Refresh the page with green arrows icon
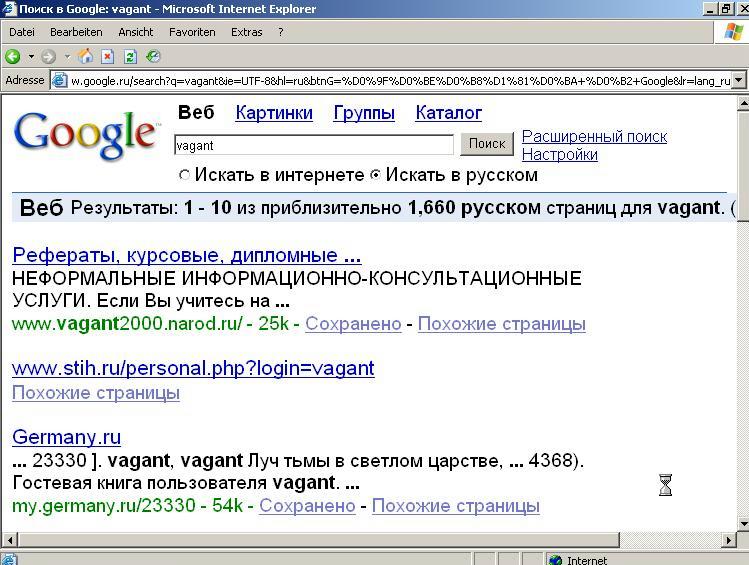Screen dimensions: 749x565 pos(130,57)
